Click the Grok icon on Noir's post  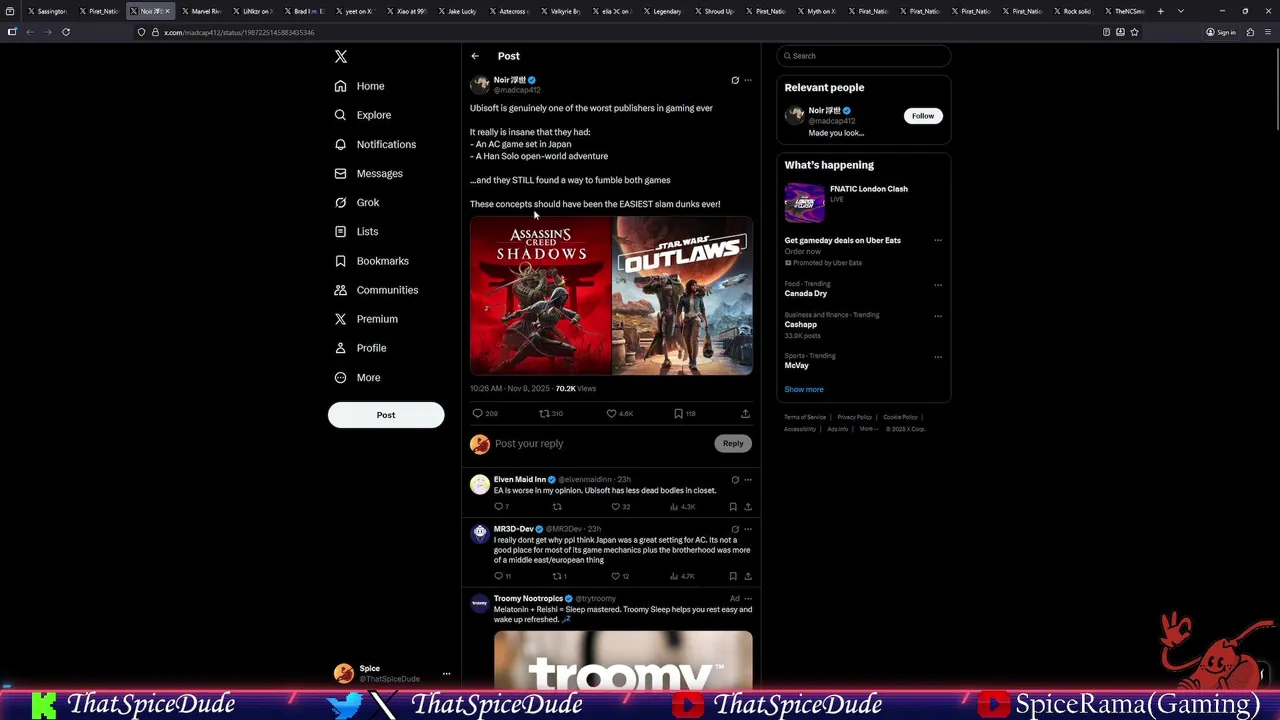(735, 80)
